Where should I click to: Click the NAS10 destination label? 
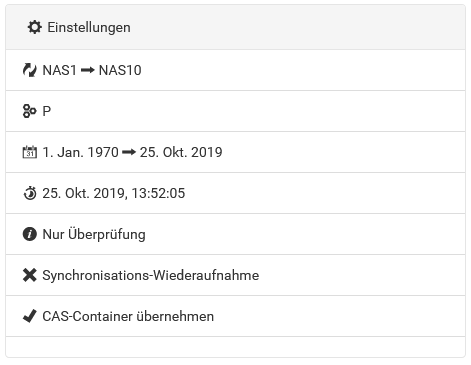(x=120, y=70)
